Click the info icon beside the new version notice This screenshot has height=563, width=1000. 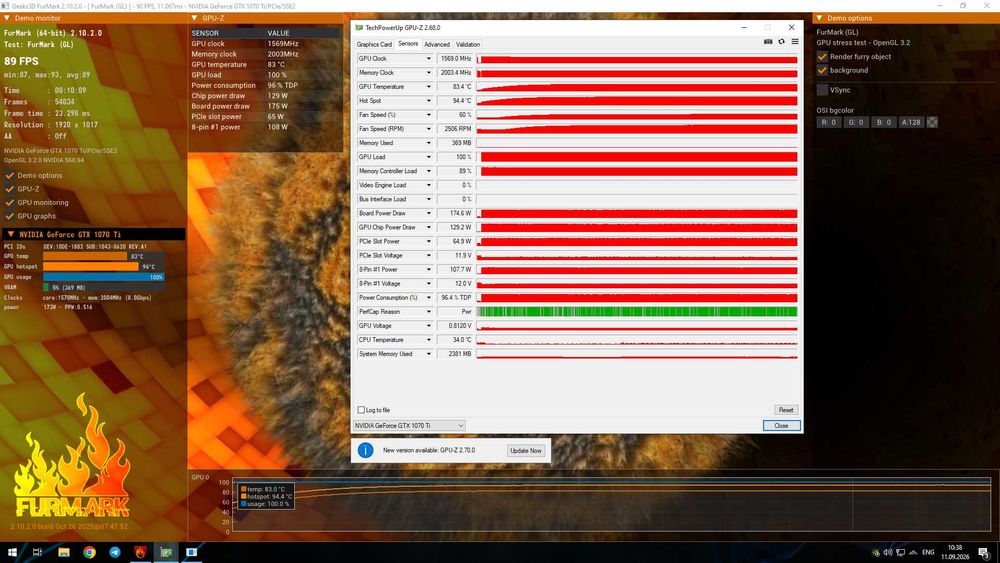(x=365, y=450)
